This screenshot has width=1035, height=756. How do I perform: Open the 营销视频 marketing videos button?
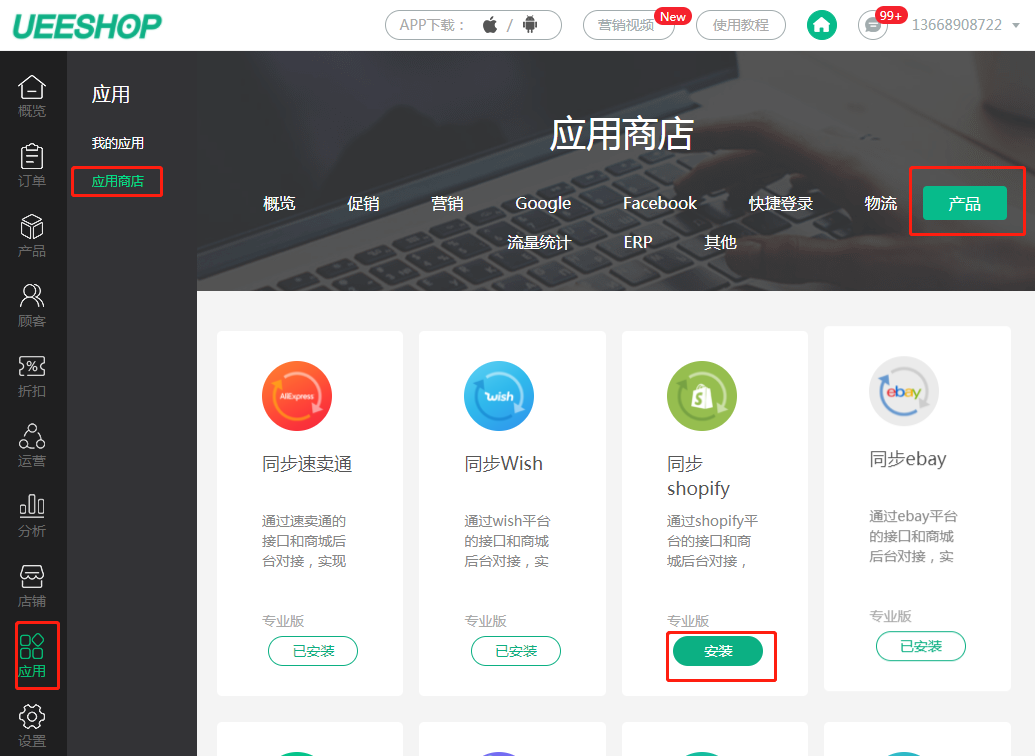click(x=629, y=25)
